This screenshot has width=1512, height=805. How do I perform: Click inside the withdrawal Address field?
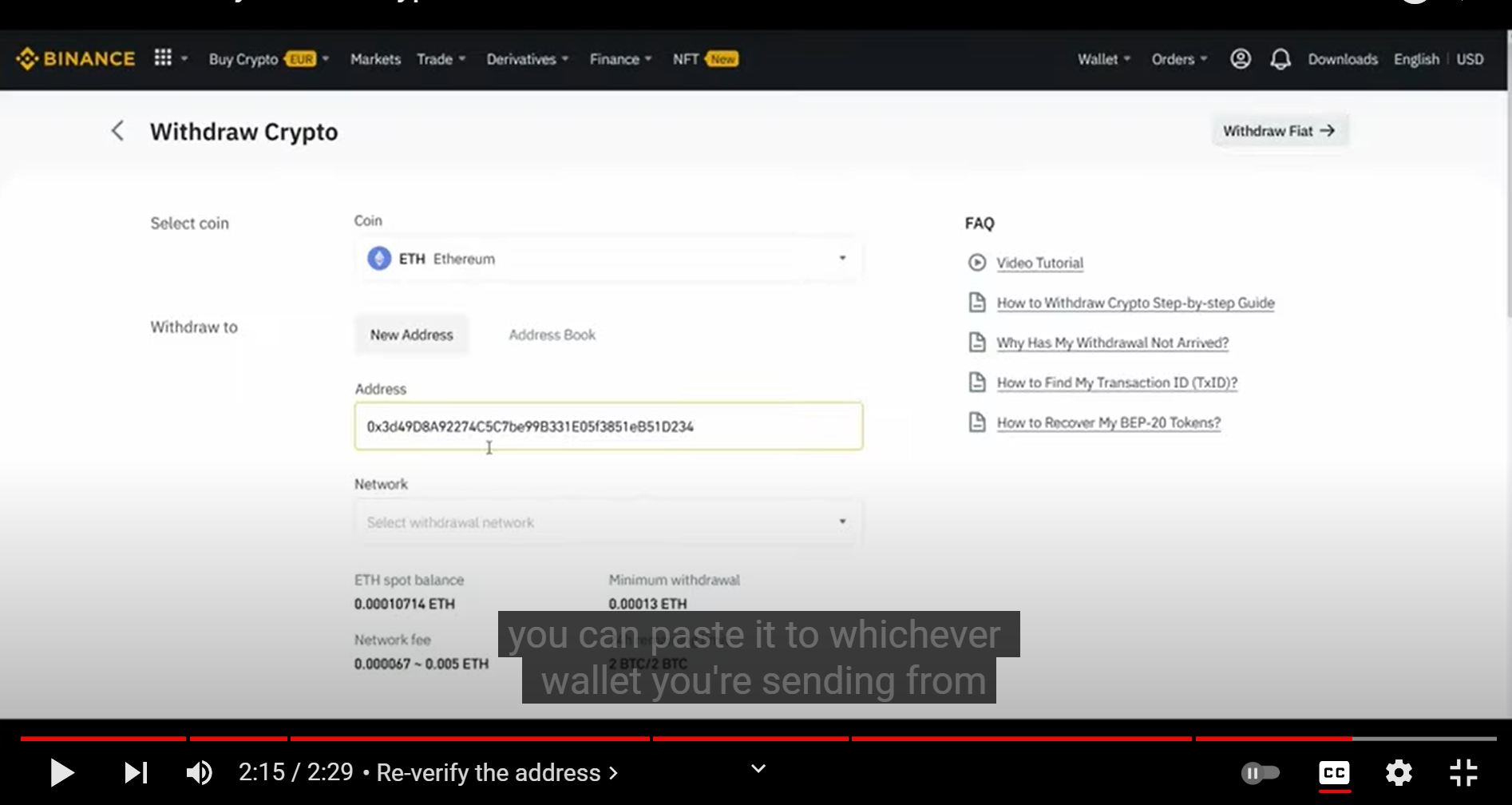tap(608, 426)
